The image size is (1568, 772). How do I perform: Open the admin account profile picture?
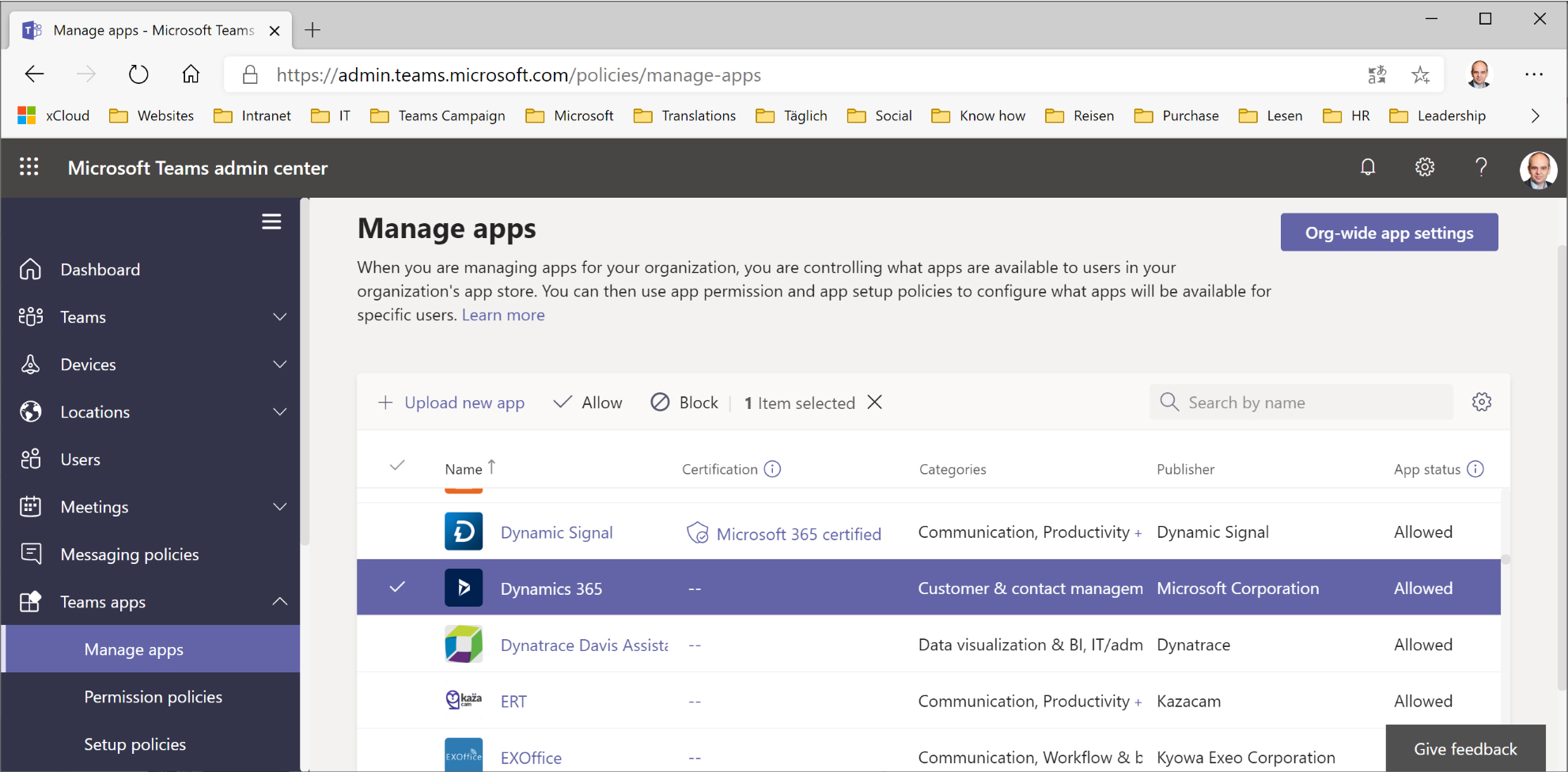click(1538, 169)
